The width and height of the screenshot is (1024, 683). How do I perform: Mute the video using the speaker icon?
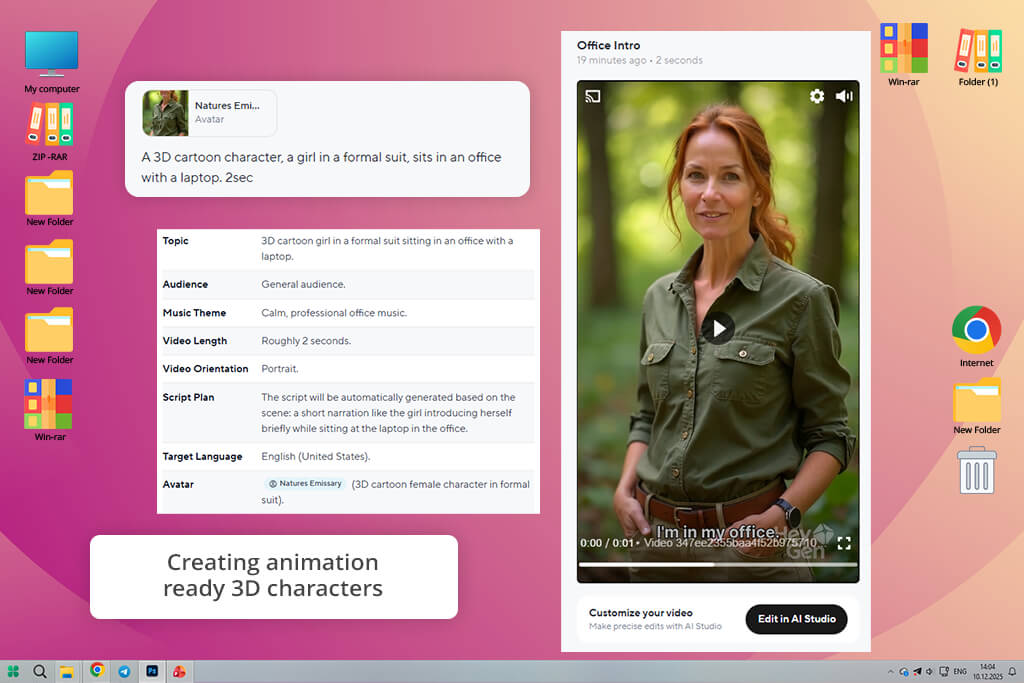(x=844, y=97)
